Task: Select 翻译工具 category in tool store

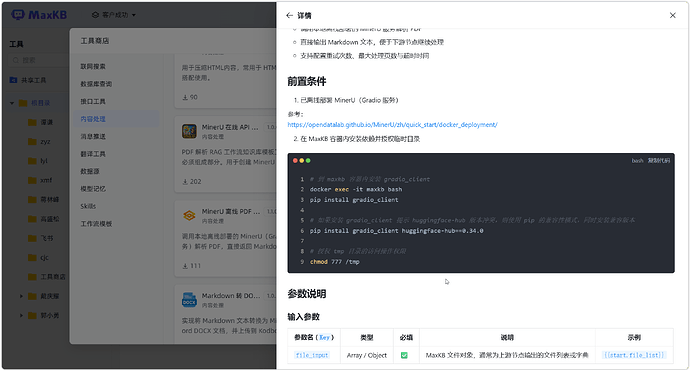Action: coord(93,154)
